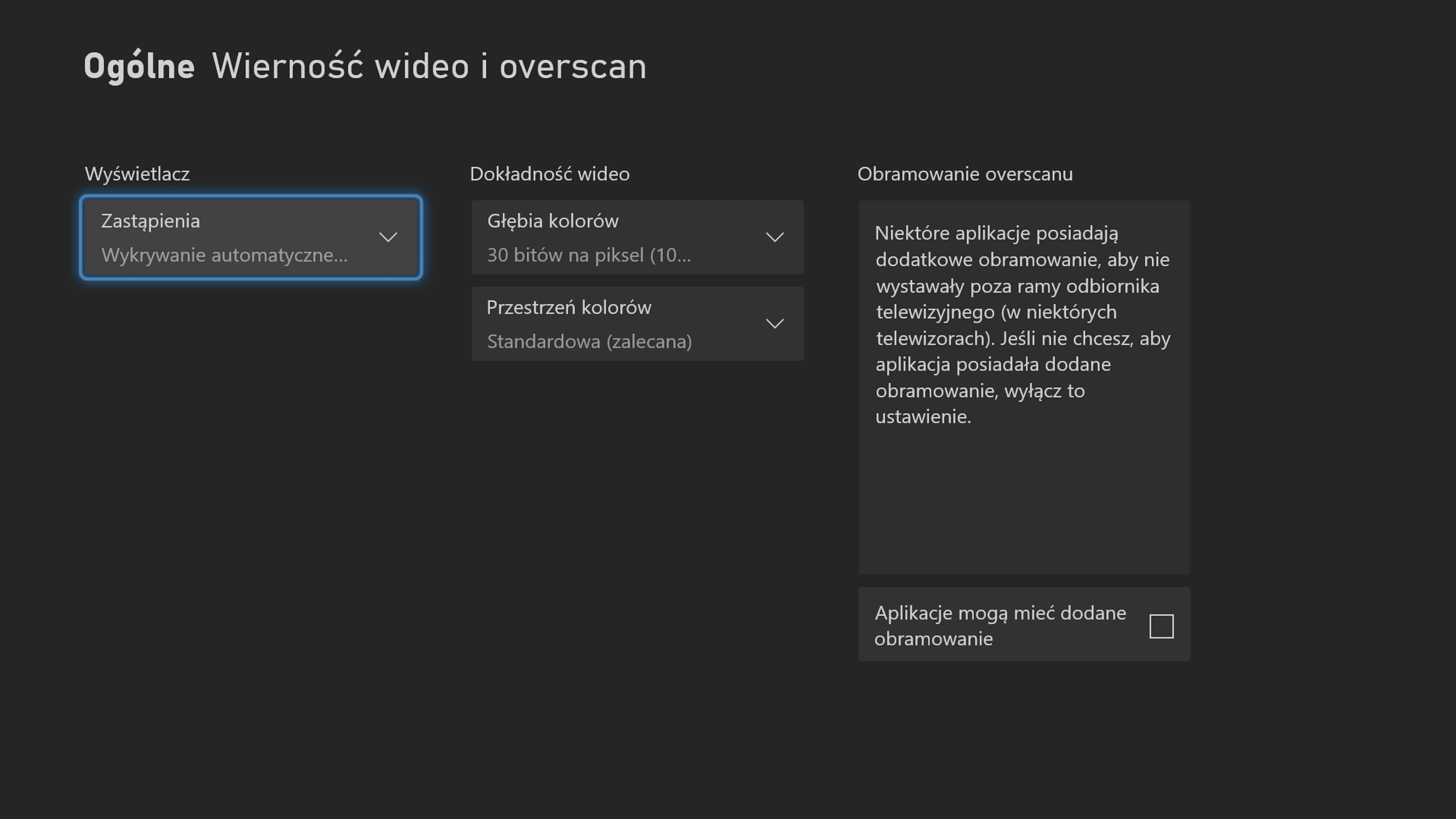Click Standardowa (zalecana) color space value
Screen dimensions: 1456x819
click(x=590, y=341)
